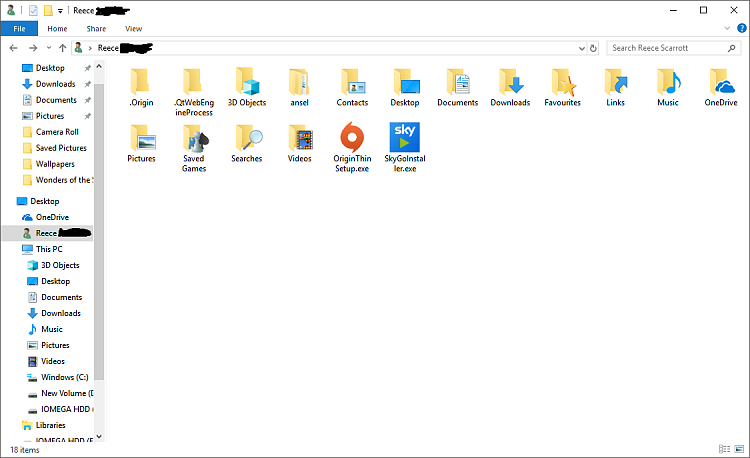Open the .Origin folder
Image resolution: width=750 pixels, height=458 pixels.
(141, 87)
